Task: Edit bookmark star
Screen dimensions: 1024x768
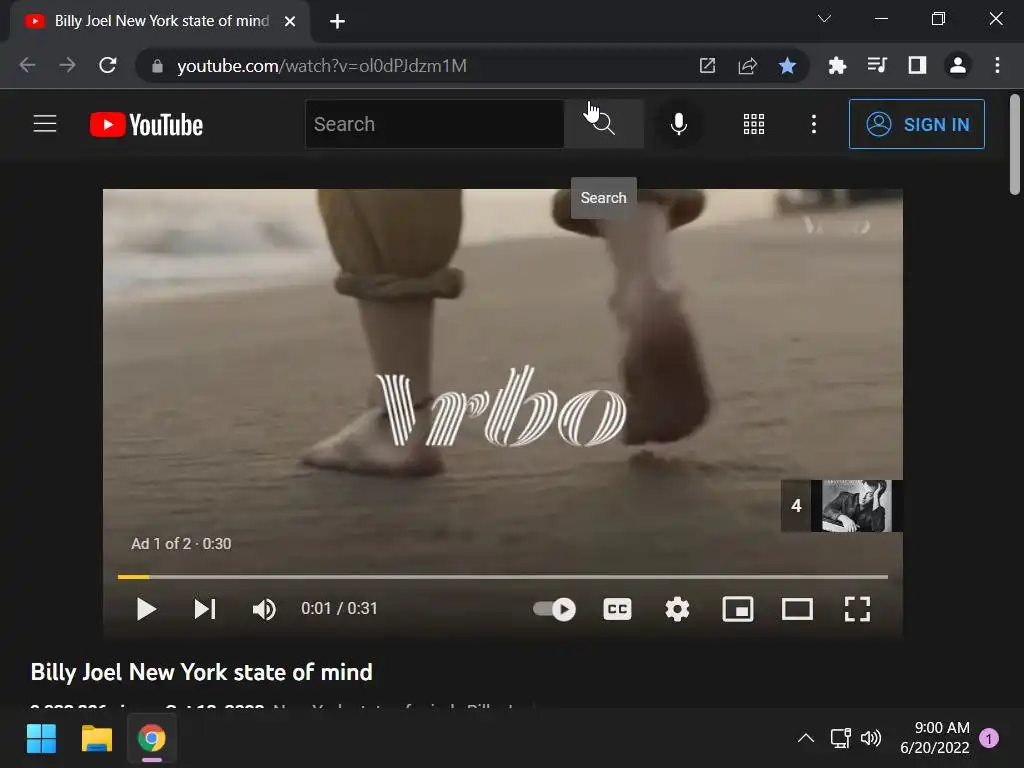Action: (x=788, y=65)
